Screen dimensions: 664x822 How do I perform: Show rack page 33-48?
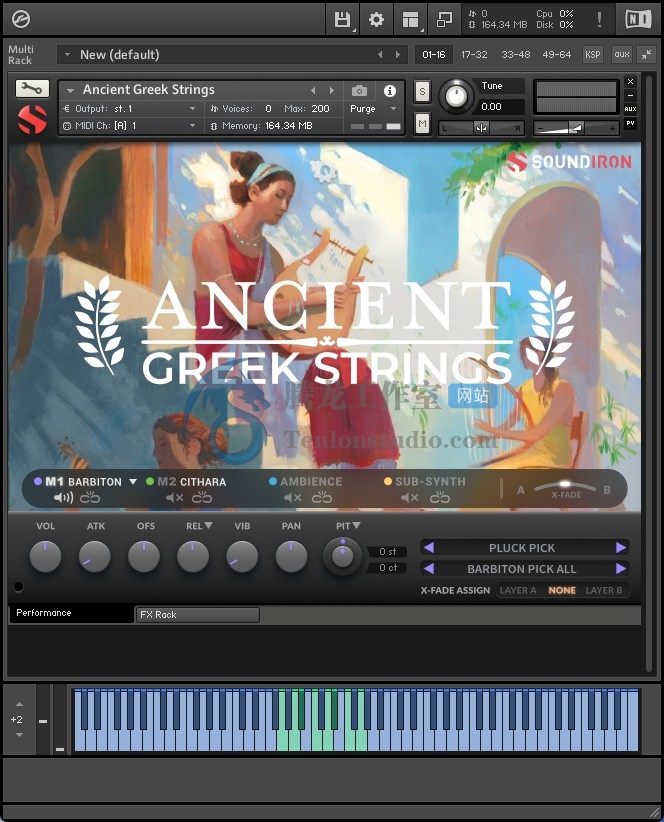pyautogui.click(x=515, y=55)
